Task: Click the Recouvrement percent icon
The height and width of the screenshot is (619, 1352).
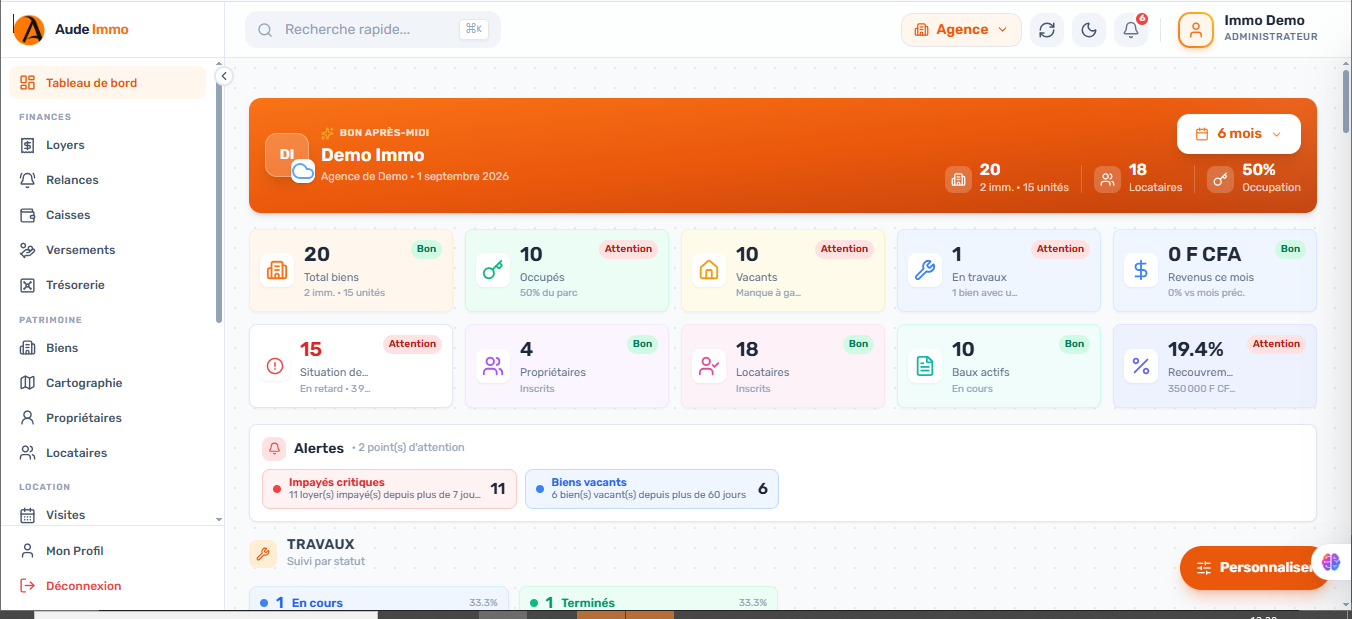Action: click(1141, 366)
